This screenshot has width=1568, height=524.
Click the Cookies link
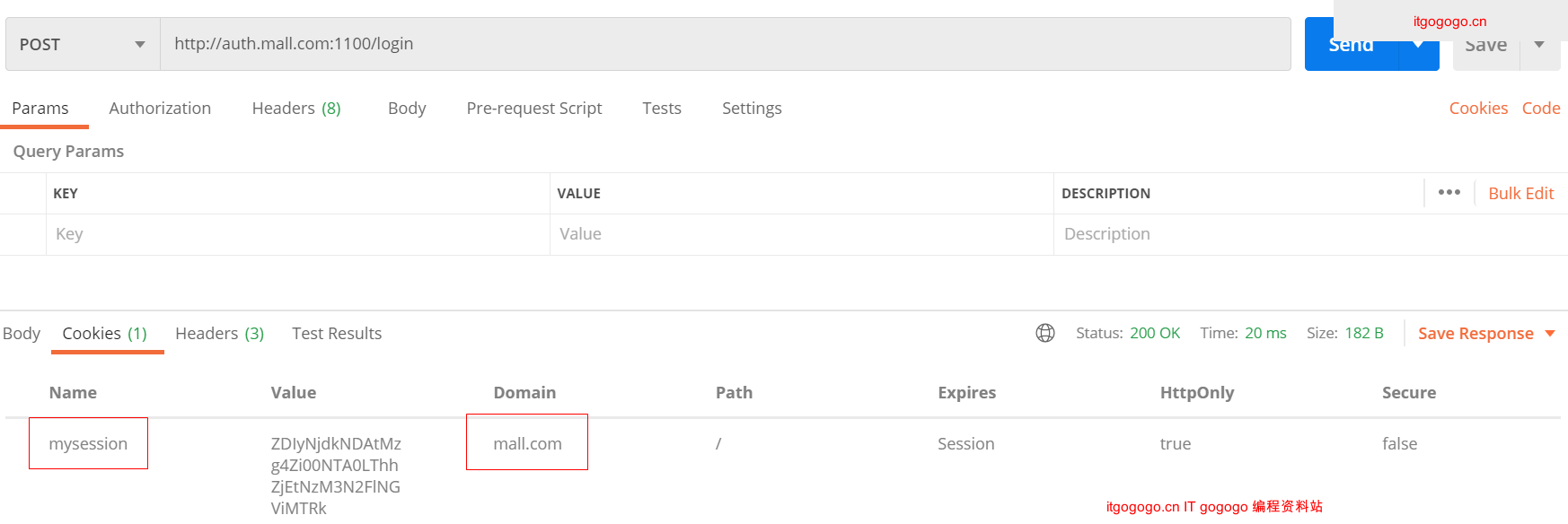[x=1477, y=108]
